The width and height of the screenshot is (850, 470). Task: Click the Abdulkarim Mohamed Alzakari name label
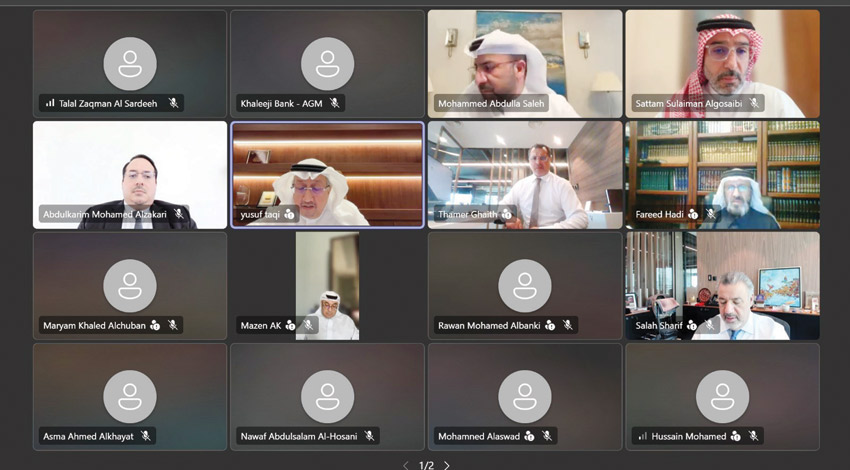coord(106,214)
